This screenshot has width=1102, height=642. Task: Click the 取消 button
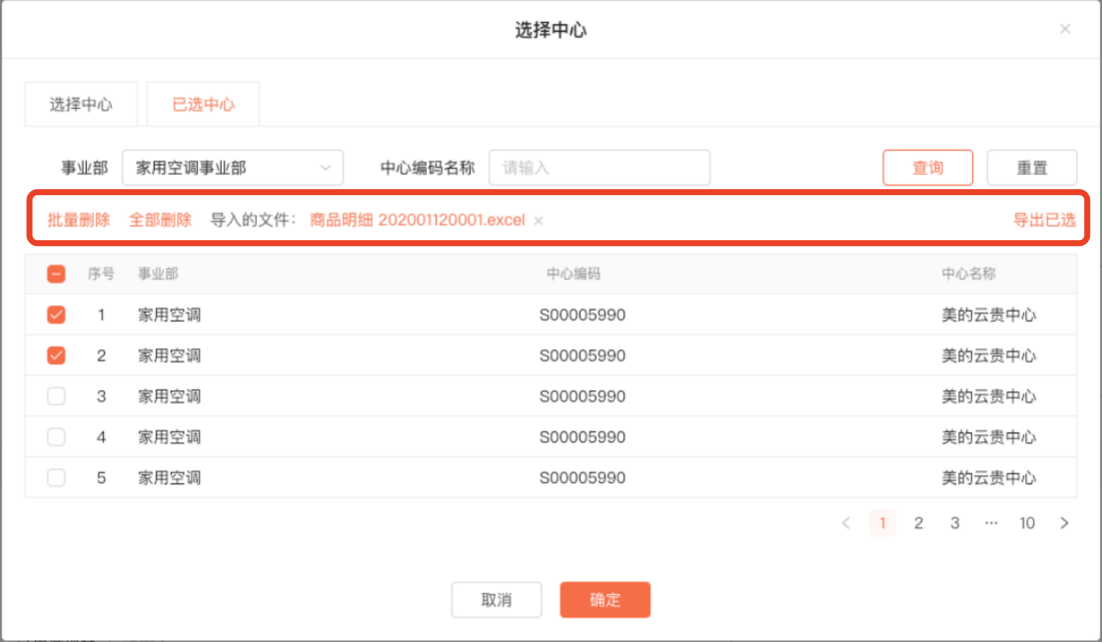496,600
